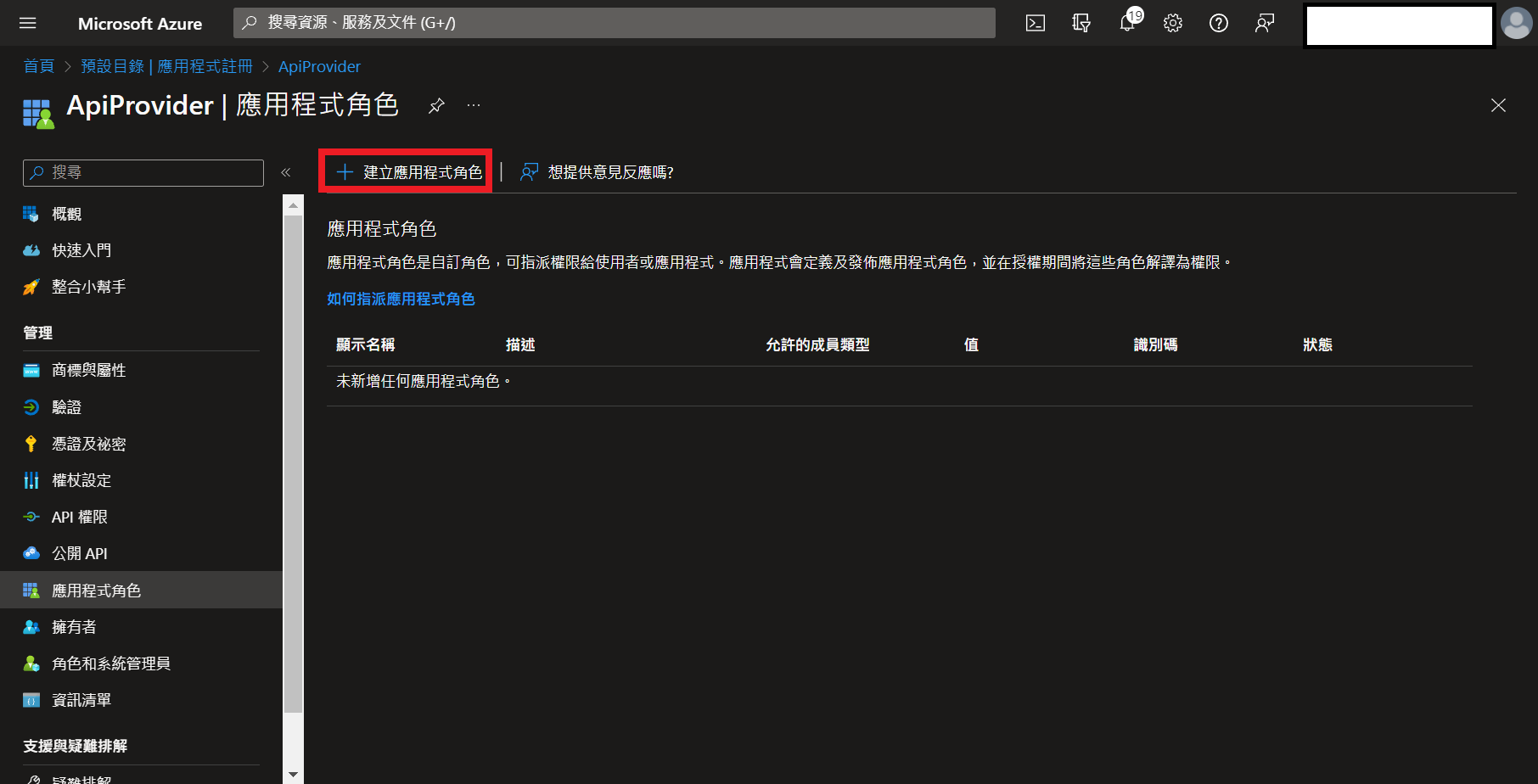This screenshot has height=784, width=1538.
Task: Click 想提供意見反應嗎? feedback button
Action: pos(597,172)
